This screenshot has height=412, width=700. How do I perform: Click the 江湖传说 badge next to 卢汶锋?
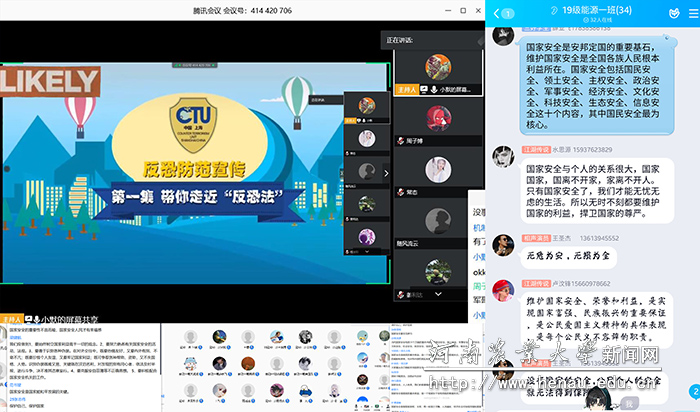(x=536, y=283)
